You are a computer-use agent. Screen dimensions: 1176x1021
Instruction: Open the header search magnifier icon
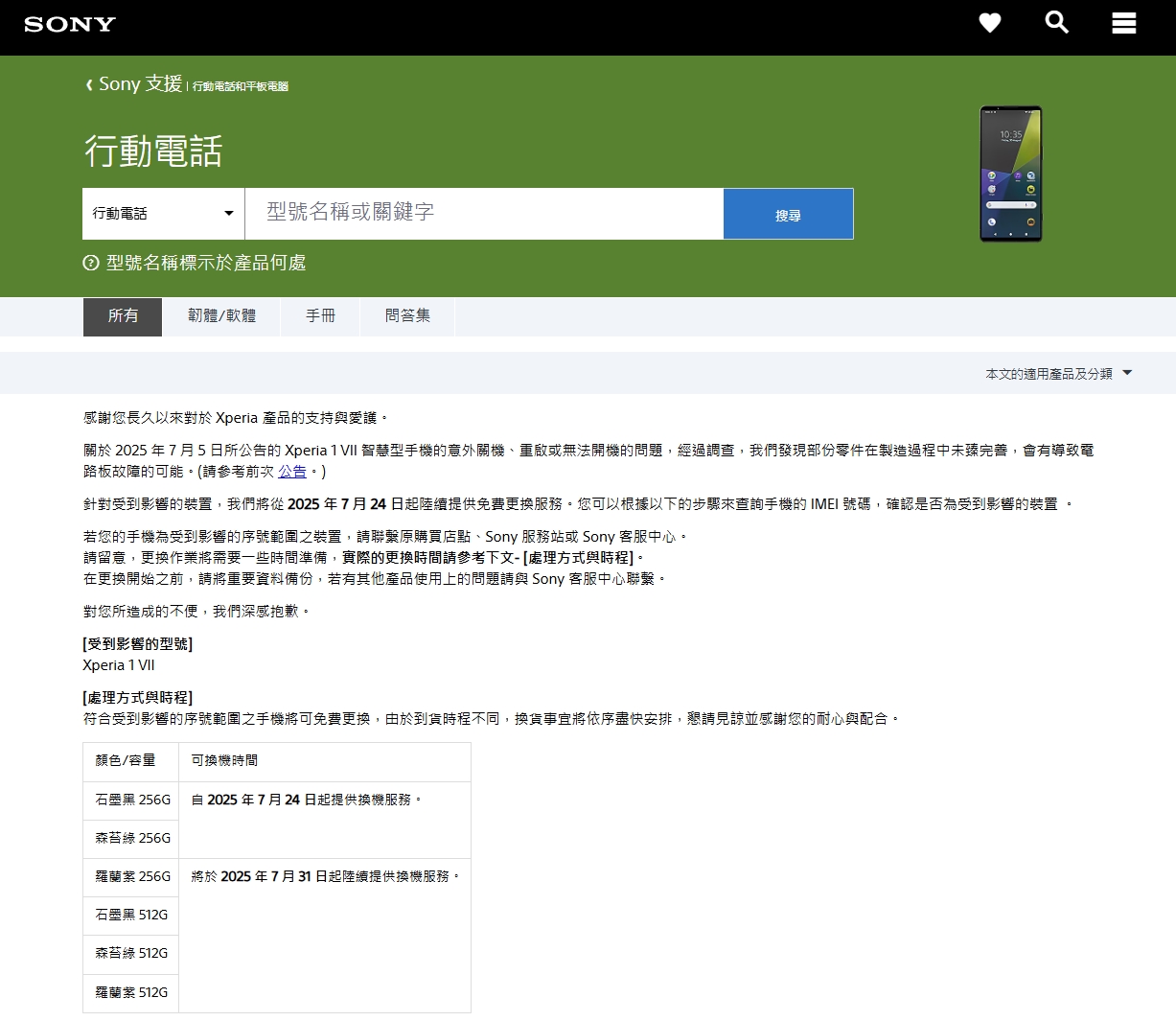(1056, 22)
